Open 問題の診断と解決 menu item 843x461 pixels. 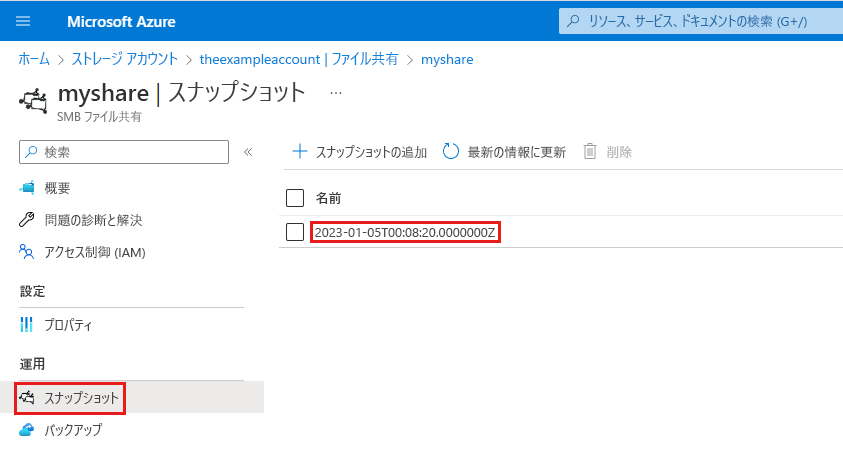click(x=93, y=220)
